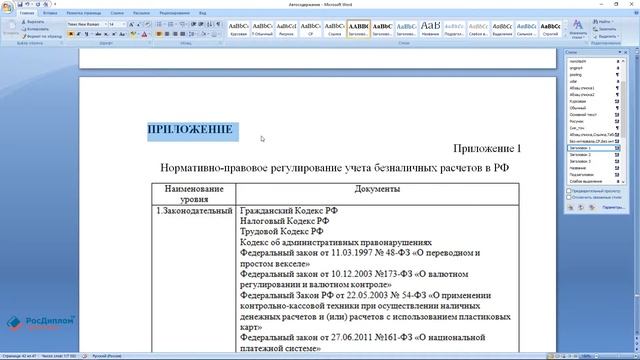Apply Название style from gallery

(x=430, y=29)
